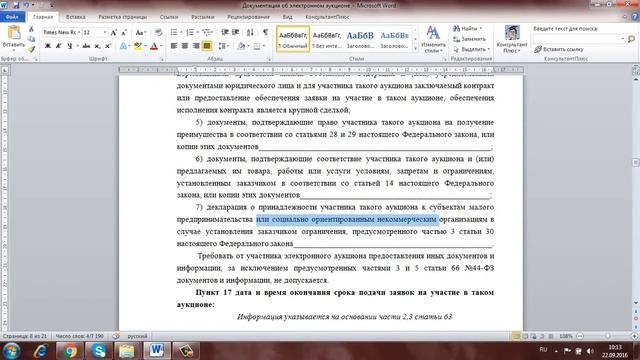Open the spell check status icon
Viewport: 640px width, 360px height.
click(x=116, y=336)
